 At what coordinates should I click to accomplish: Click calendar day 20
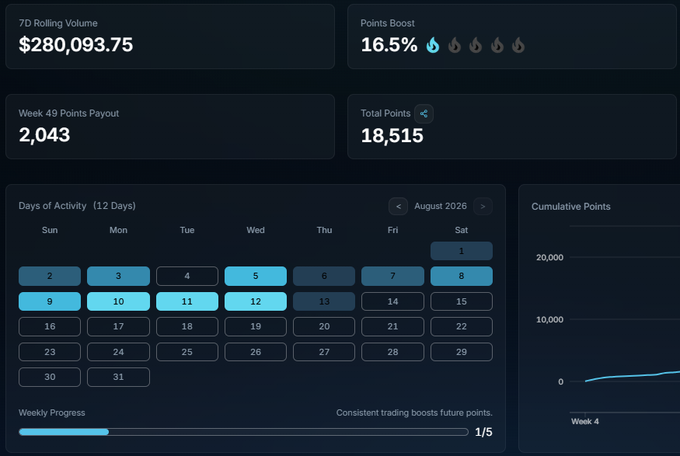click(x=324, y=326)
